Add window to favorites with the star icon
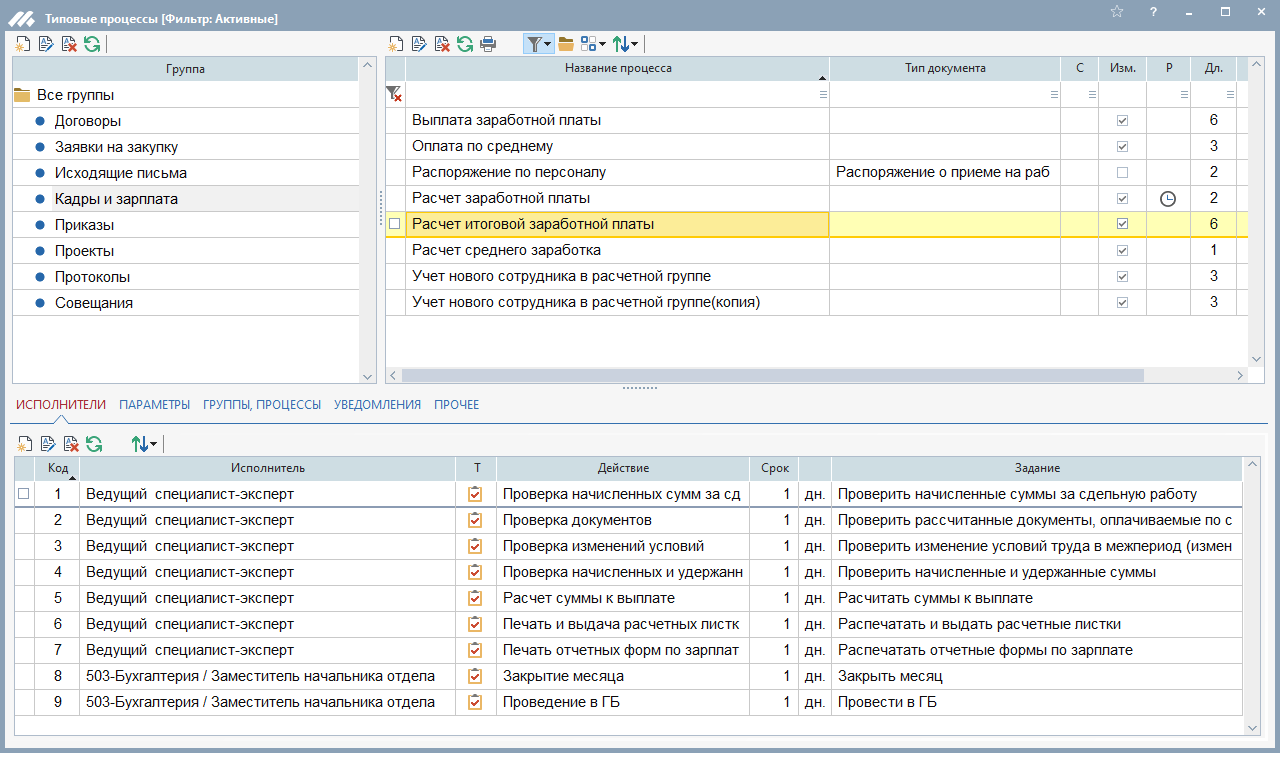This screenshot has height=758, width=1286. [x=1117, y=12]
